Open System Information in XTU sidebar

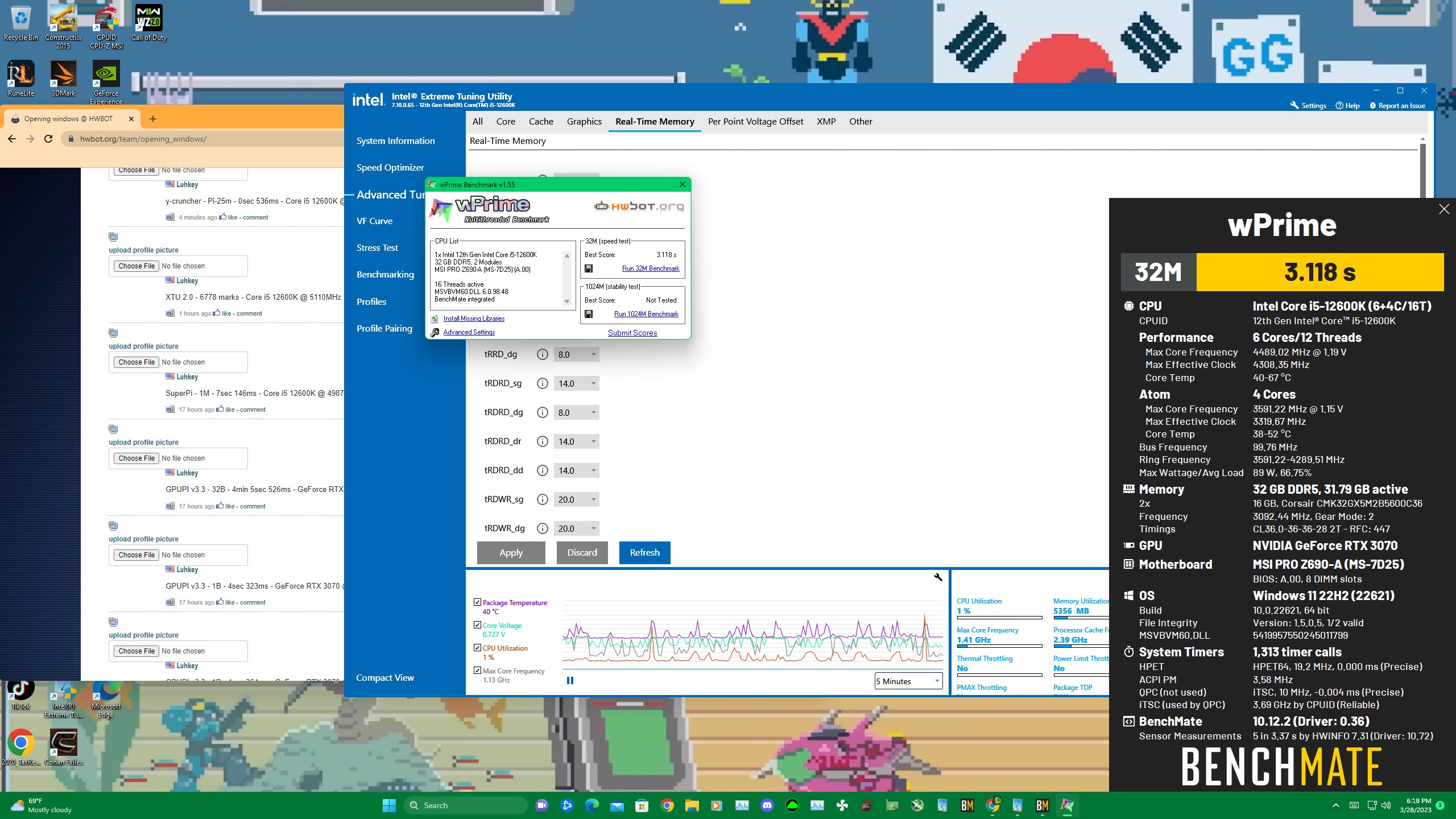(395, 140)
